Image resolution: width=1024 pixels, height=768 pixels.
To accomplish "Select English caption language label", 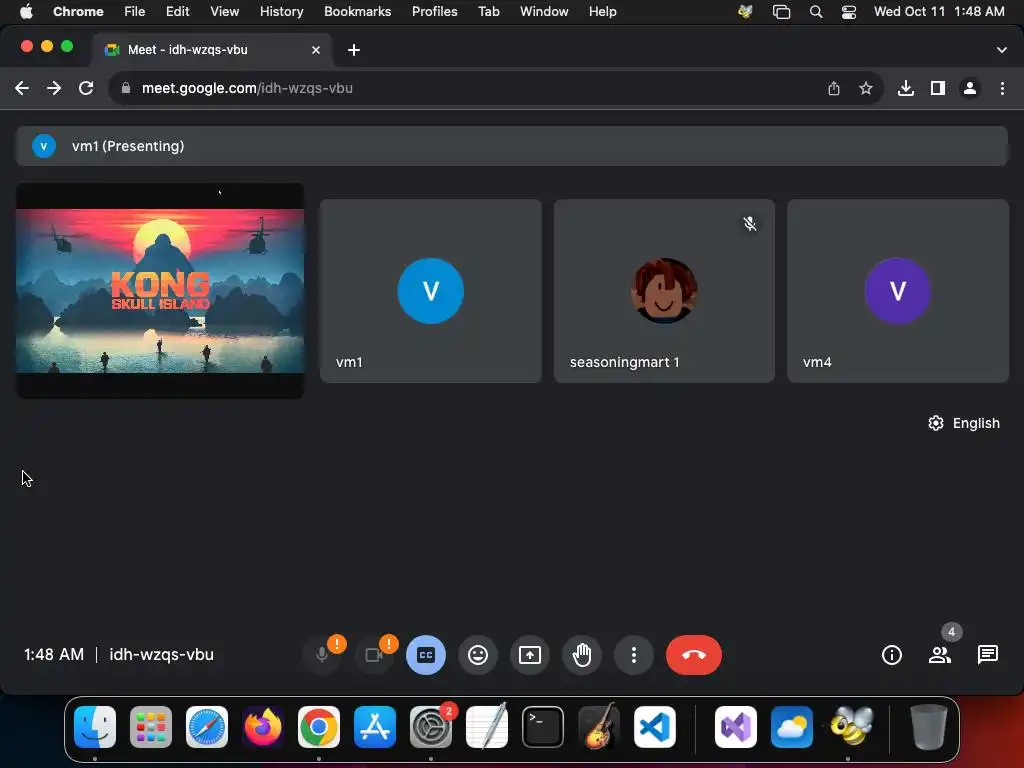I will click(x=976, y=423).
